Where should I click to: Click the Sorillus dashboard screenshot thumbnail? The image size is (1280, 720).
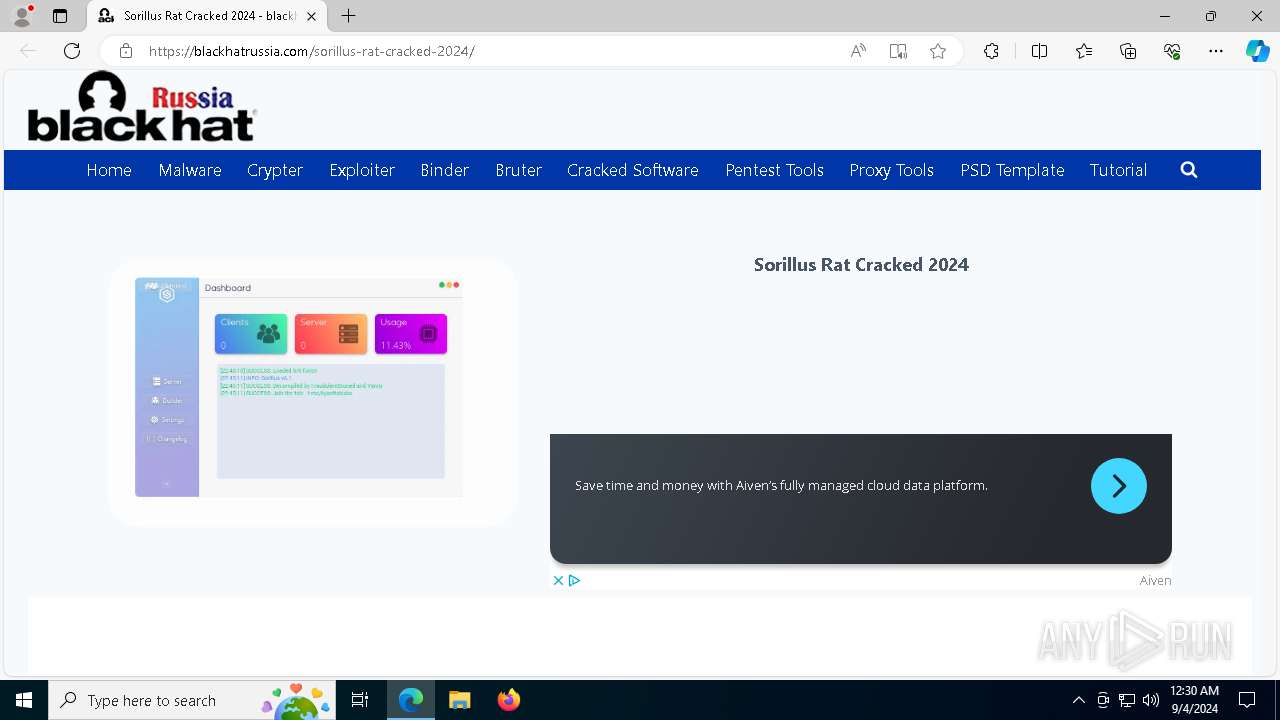click(299, 387)
